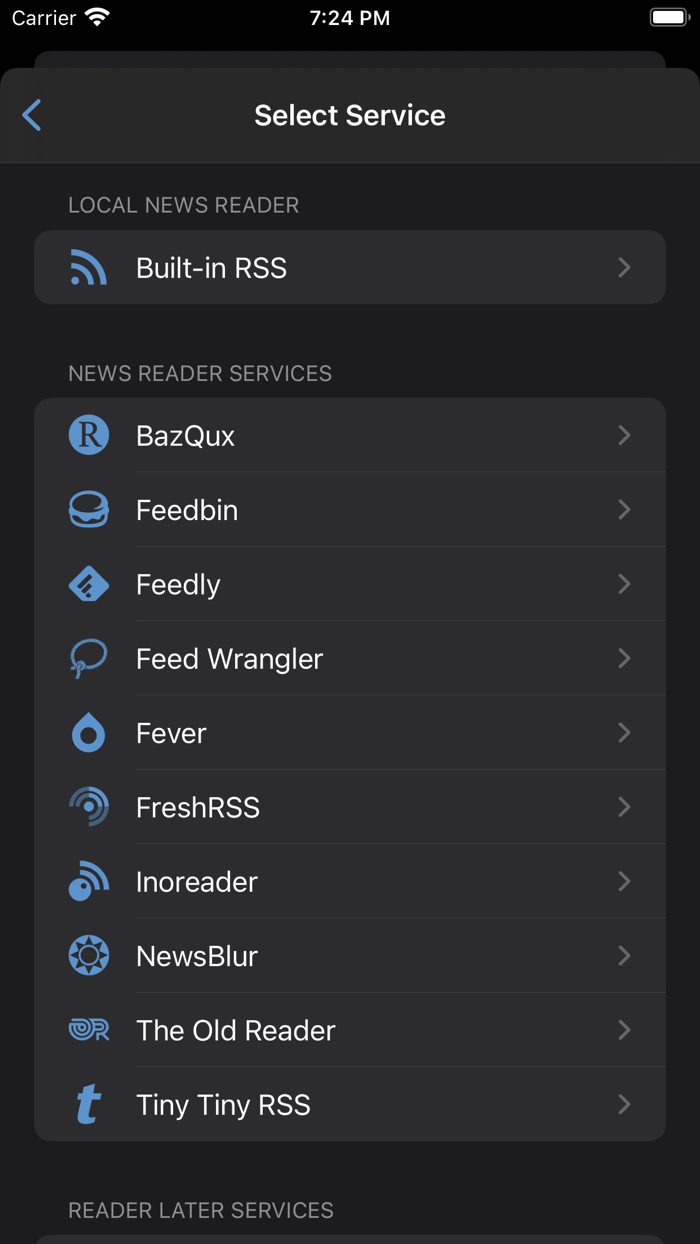Screen dimensions: 700x1244
Task: Open the Feedbin service entry
Action: point(350,509)
